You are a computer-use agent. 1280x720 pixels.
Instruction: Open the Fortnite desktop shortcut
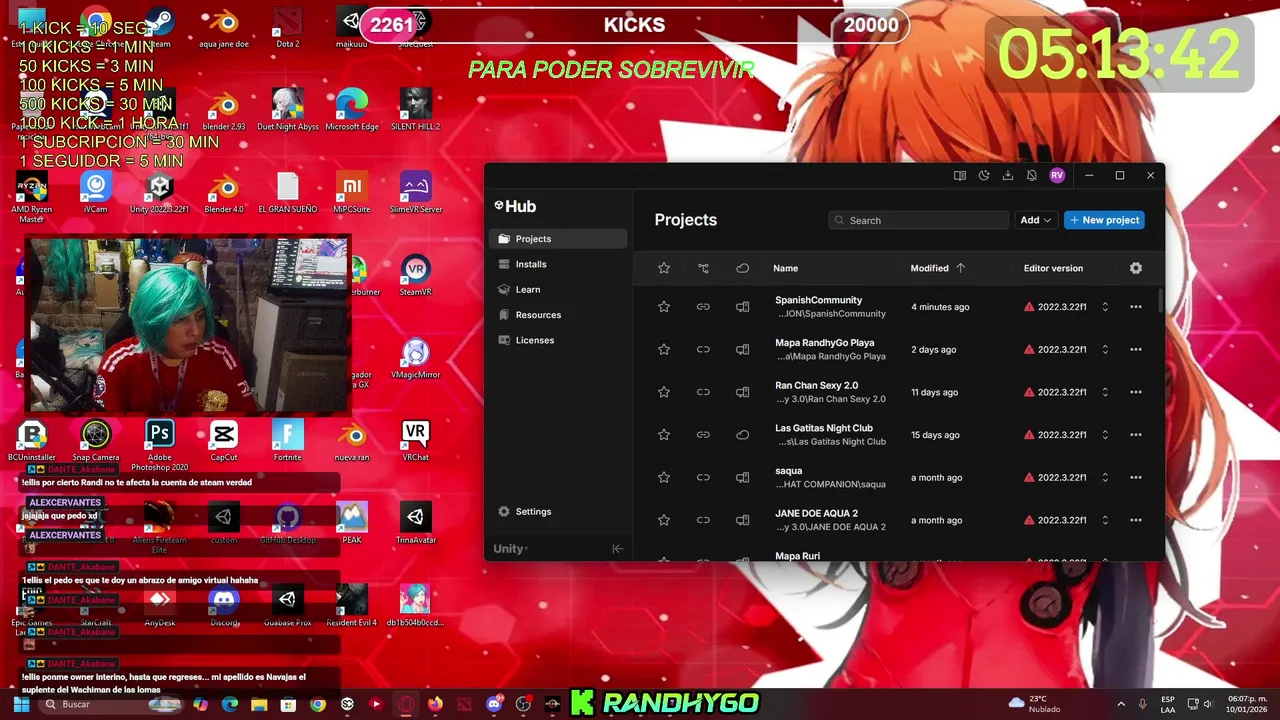point(288,441)
